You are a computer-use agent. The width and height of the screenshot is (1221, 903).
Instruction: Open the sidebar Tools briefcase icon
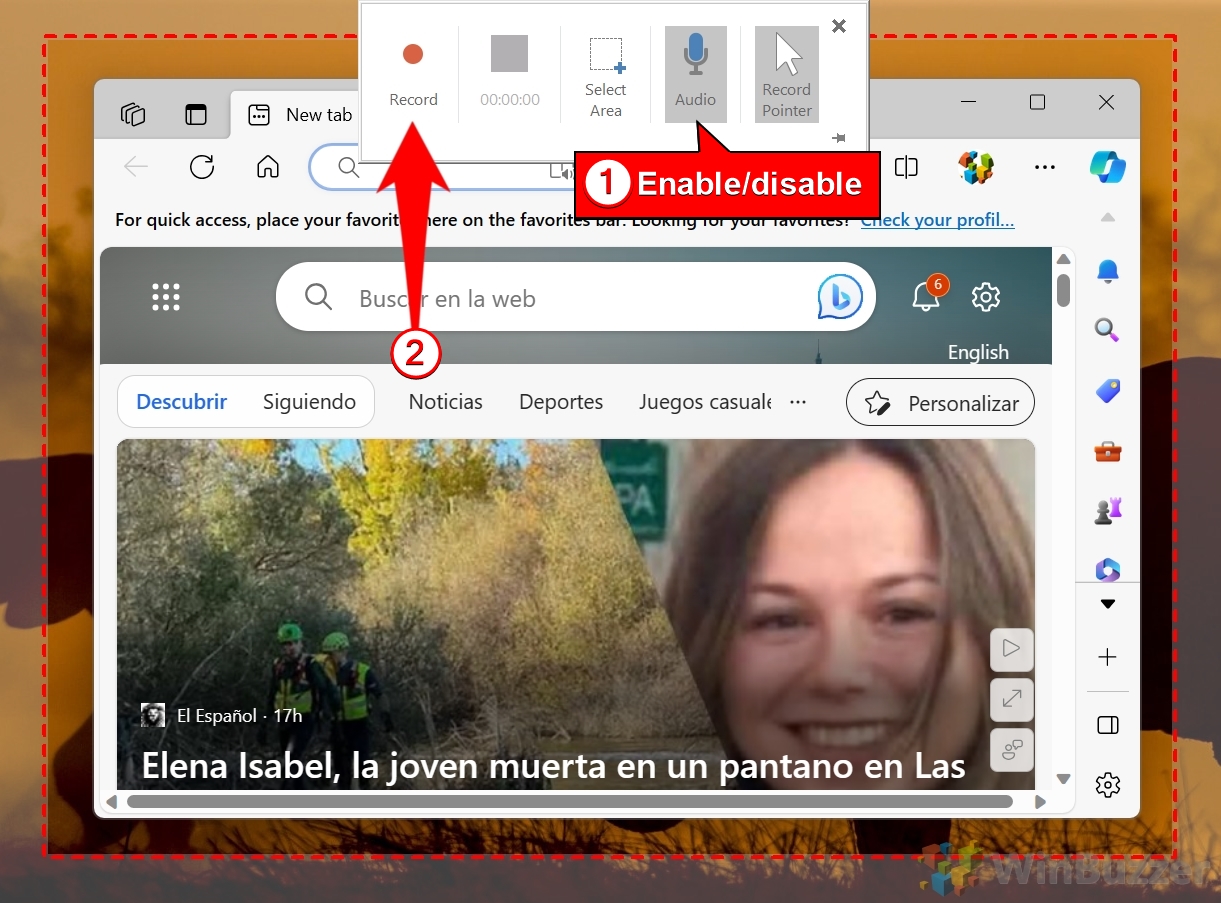pyautogui.click(x=1108, y=451)
